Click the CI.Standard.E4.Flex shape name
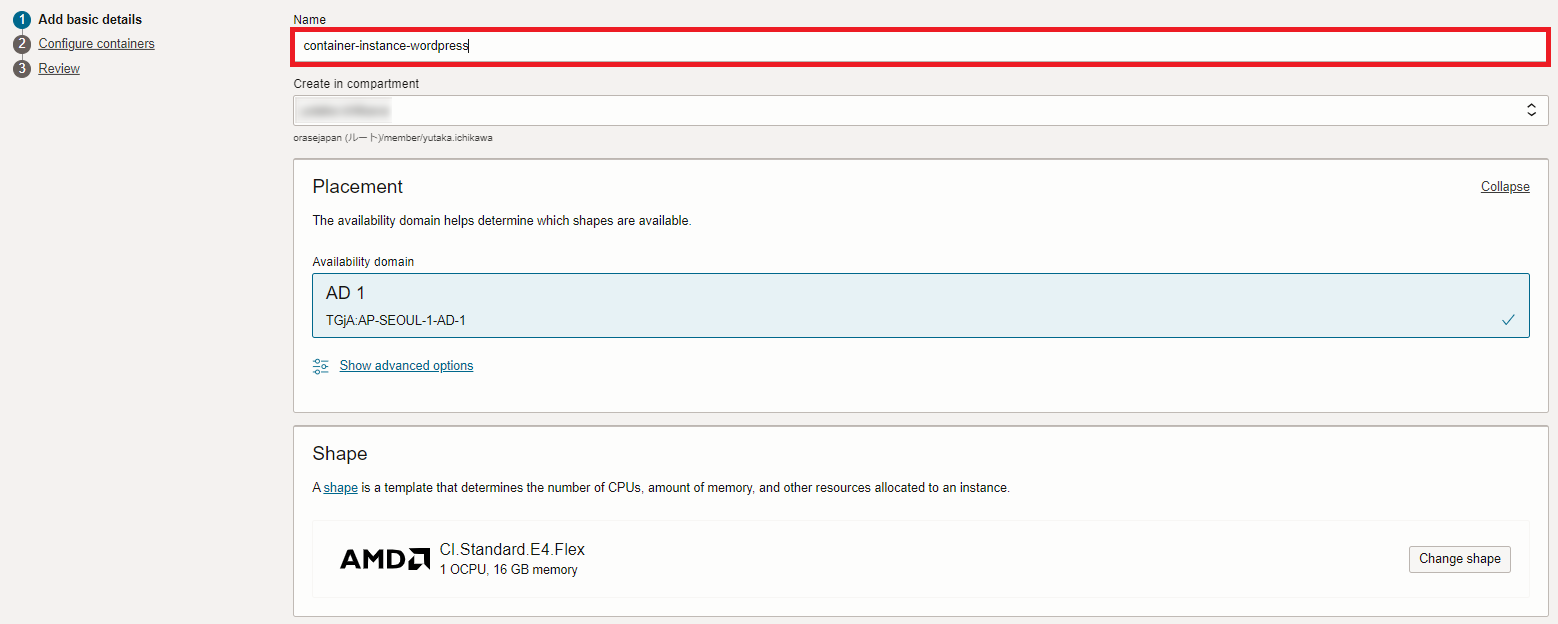Viewport: 1558px width, 624px height. pyautogui.click(x=512, y=549)
